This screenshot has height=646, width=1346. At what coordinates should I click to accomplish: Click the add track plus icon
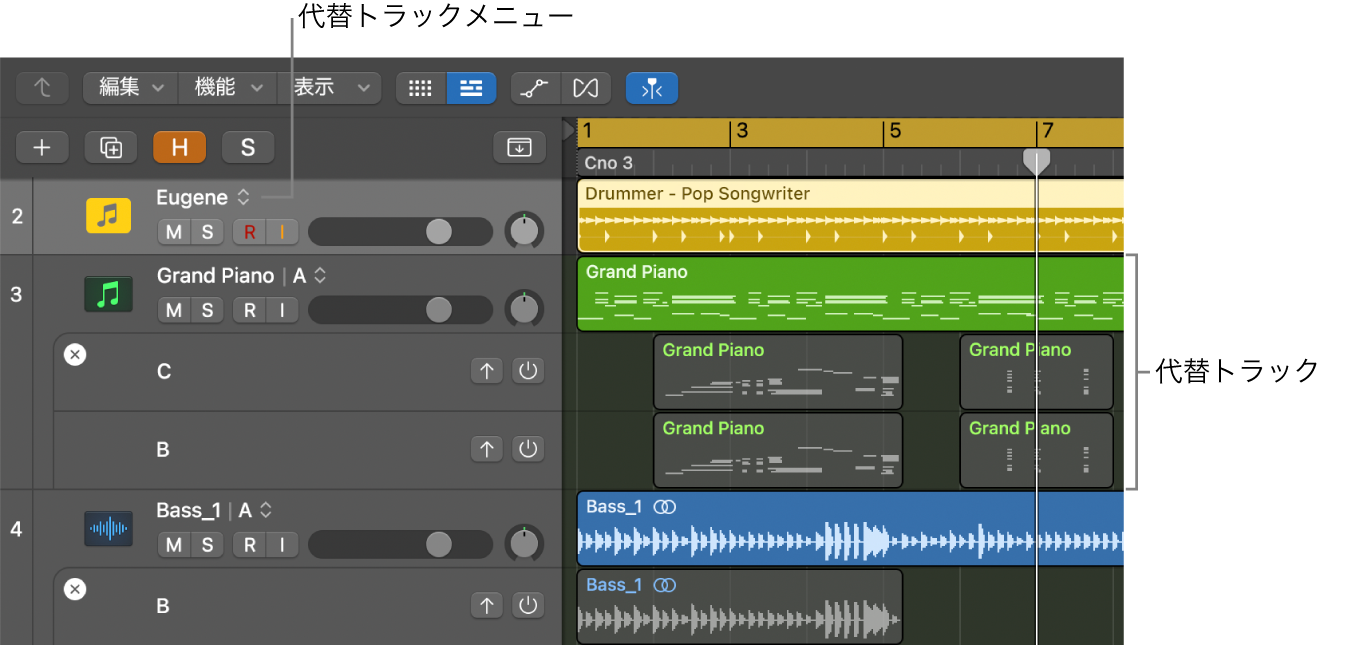pos(42,148)
